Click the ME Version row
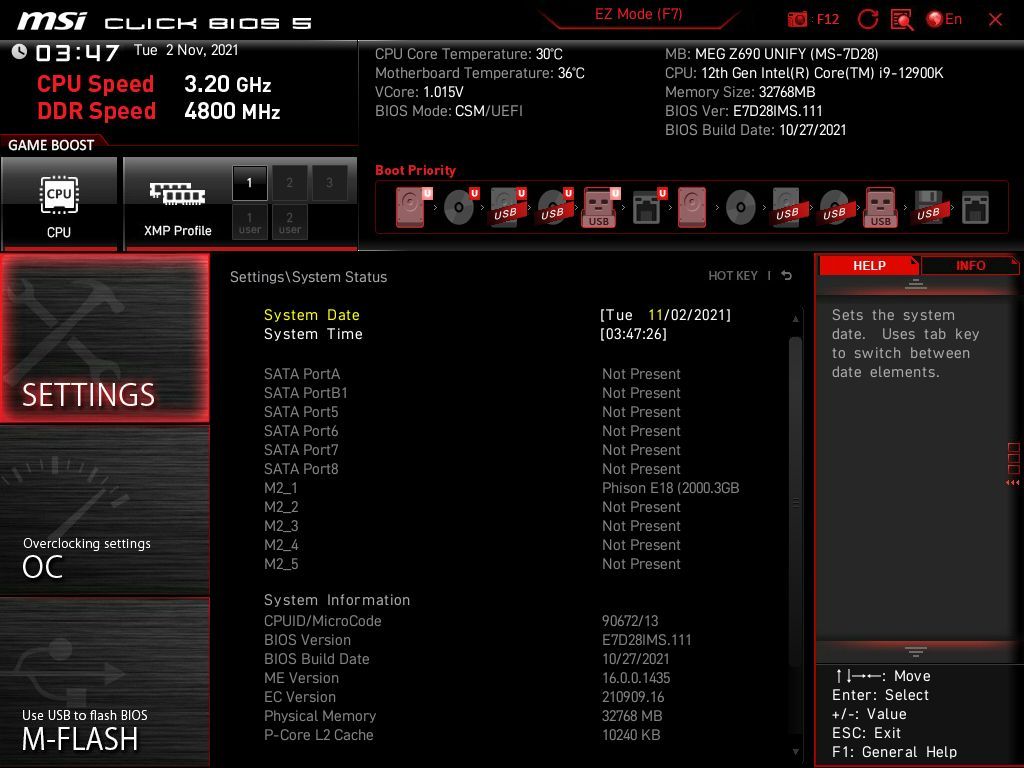This screenshot has width=1024, height=768. 467,678
